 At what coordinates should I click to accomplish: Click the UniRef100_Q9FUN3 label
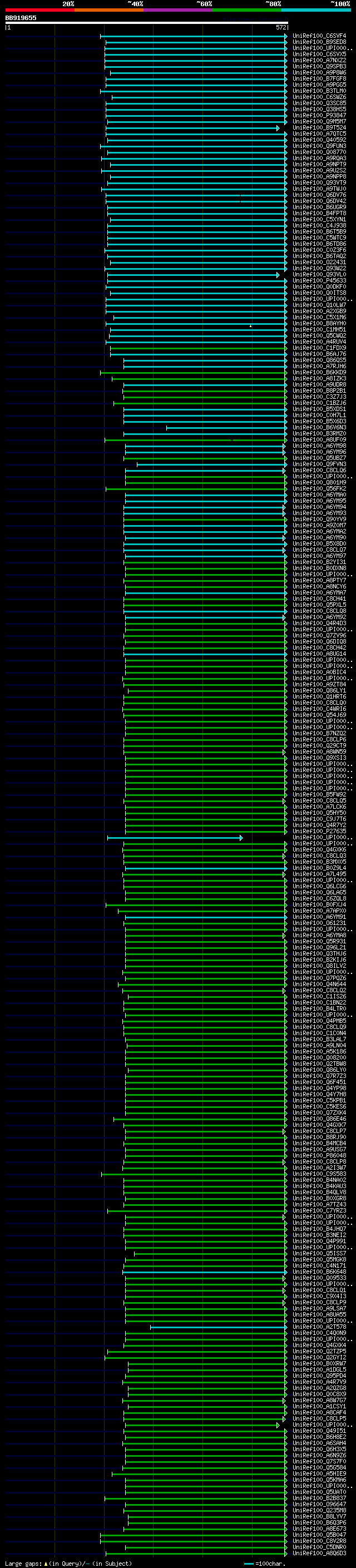pos(319,146)
